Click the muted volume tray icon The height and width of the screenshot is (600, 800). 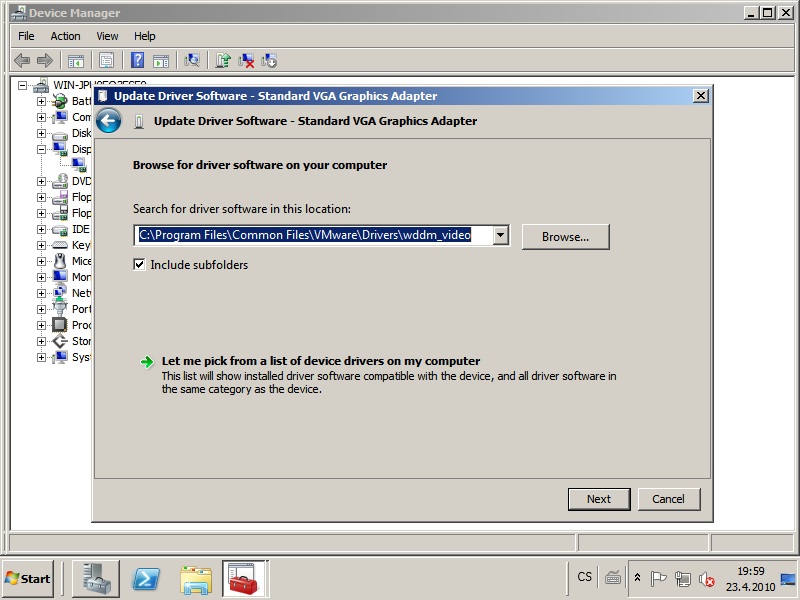pyautogui.click(x=707, y=579)
